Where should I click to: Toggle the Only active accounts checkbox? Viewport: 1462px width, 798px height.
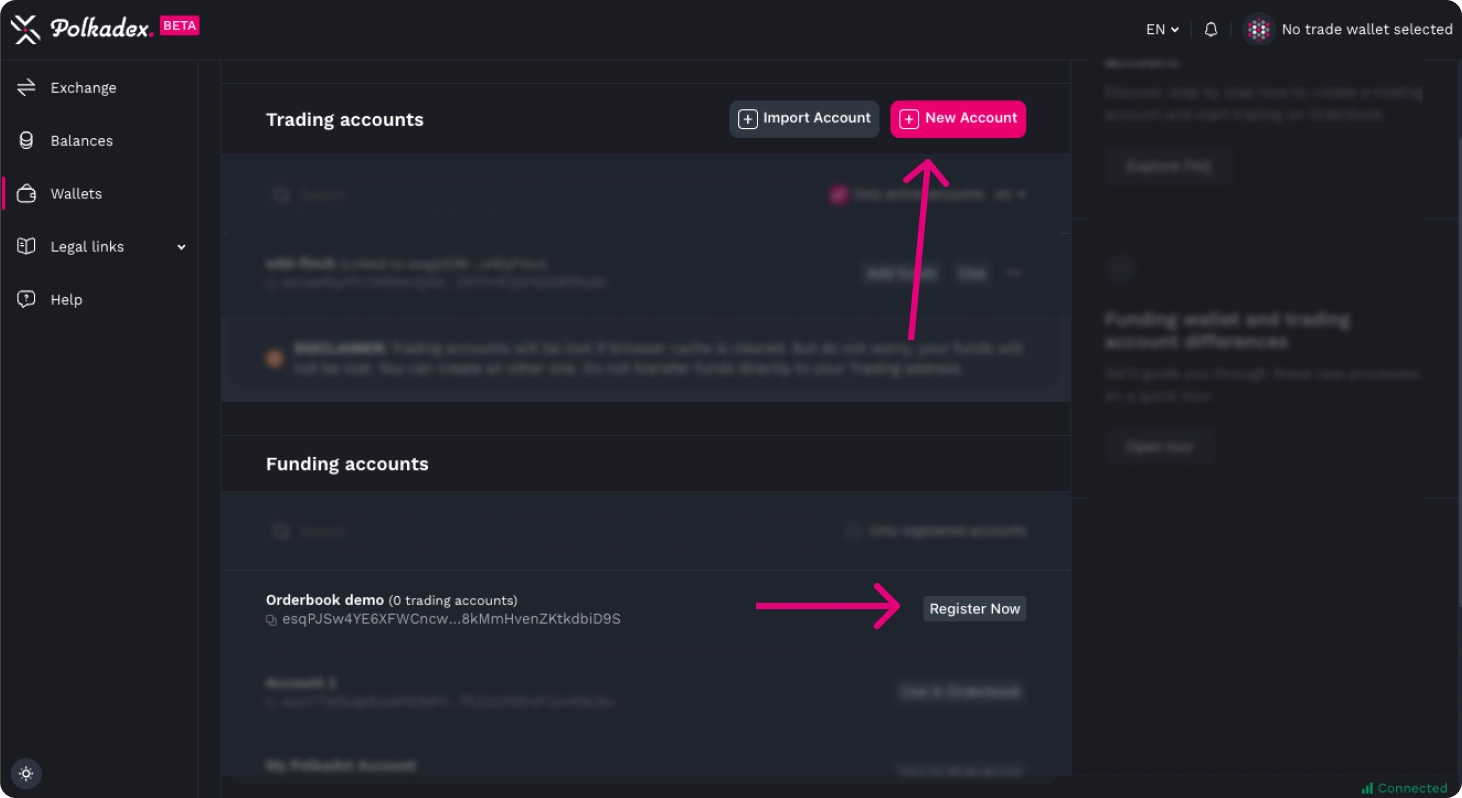coord(838,195)
